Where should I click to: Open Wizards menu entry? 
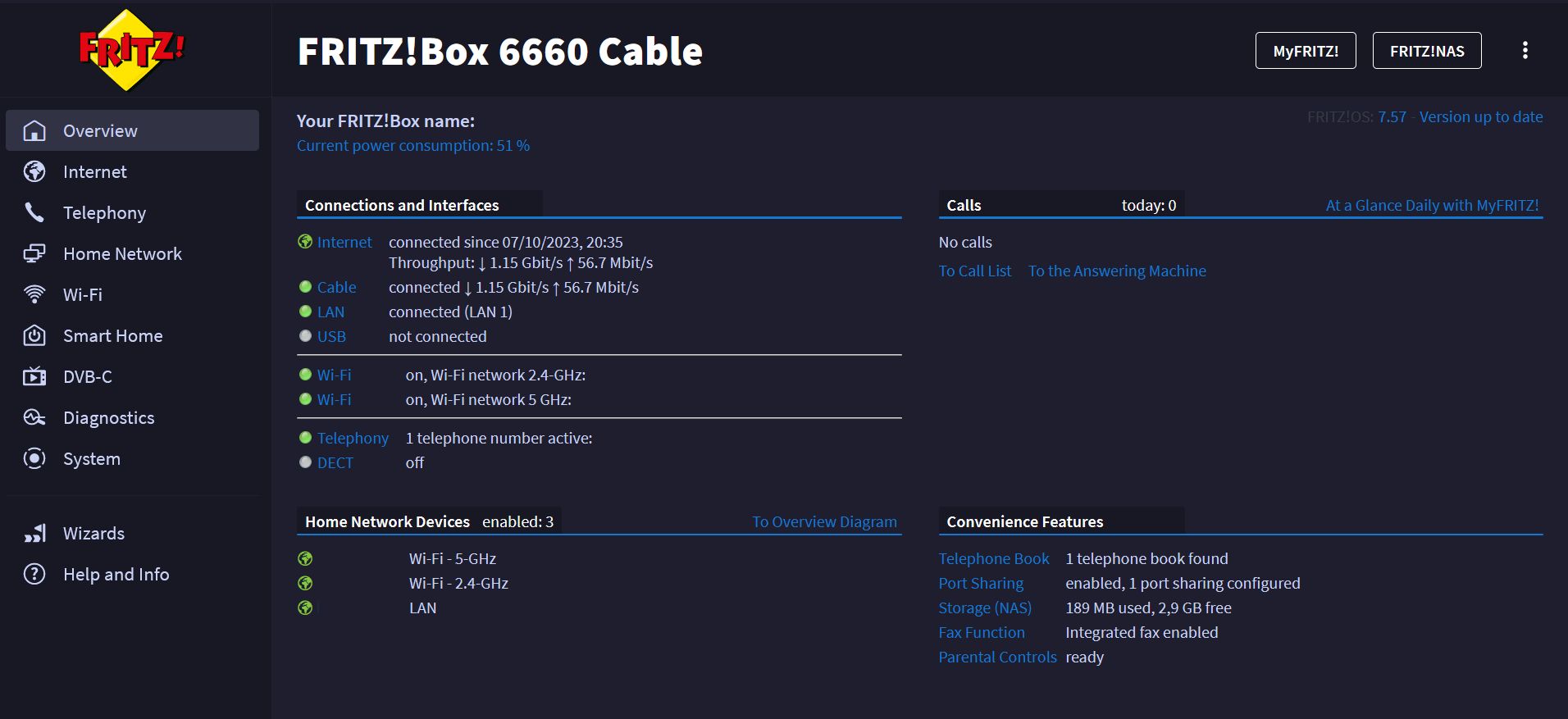132,533
